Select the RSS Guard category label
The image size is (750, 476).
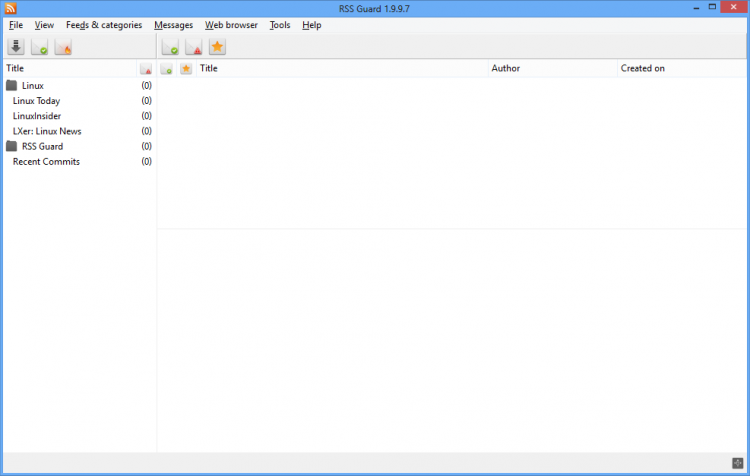(42, 146)
